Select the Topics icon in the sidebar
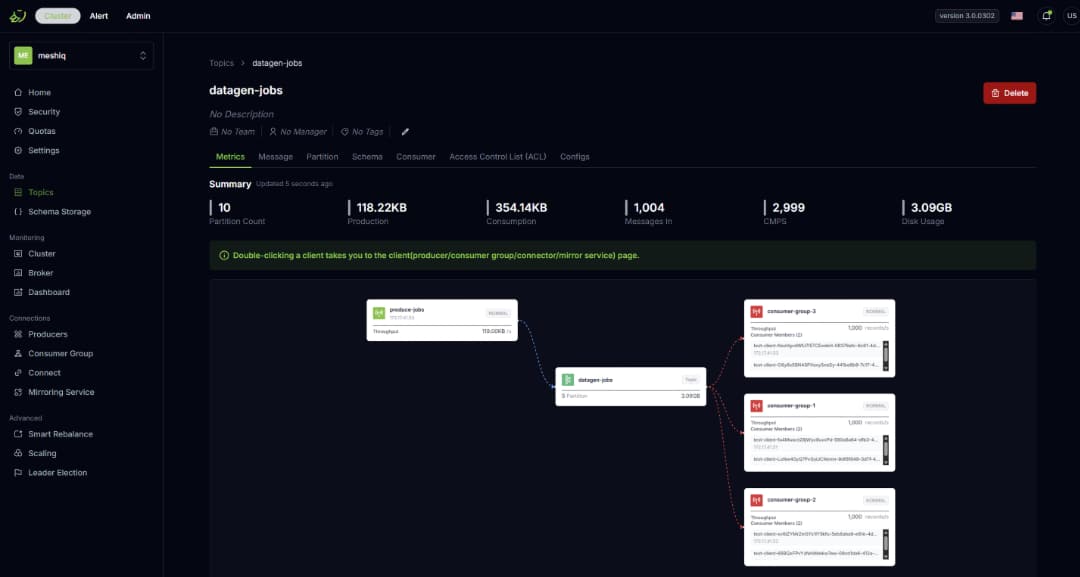Image resolution: width=1080 pixels, height=577 pixels. 18,192
